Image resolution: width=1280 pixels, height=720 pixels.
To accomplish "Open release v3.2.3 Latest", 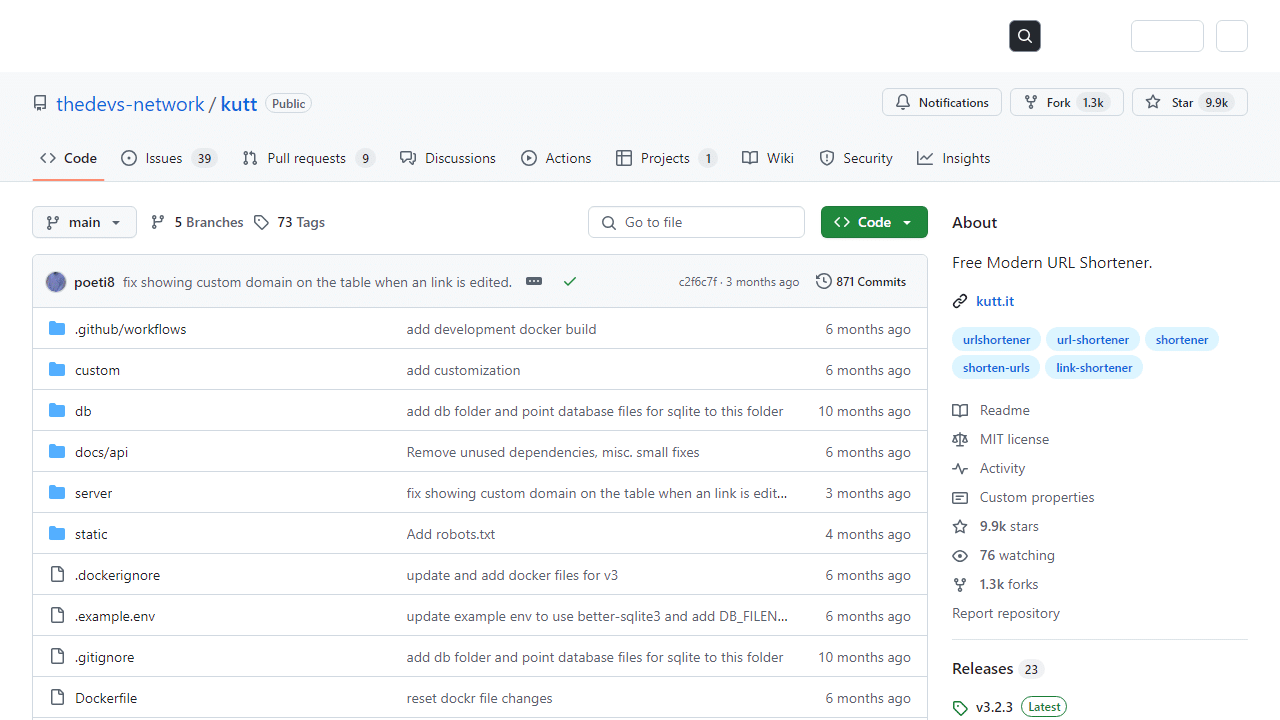I will 1010,707.
